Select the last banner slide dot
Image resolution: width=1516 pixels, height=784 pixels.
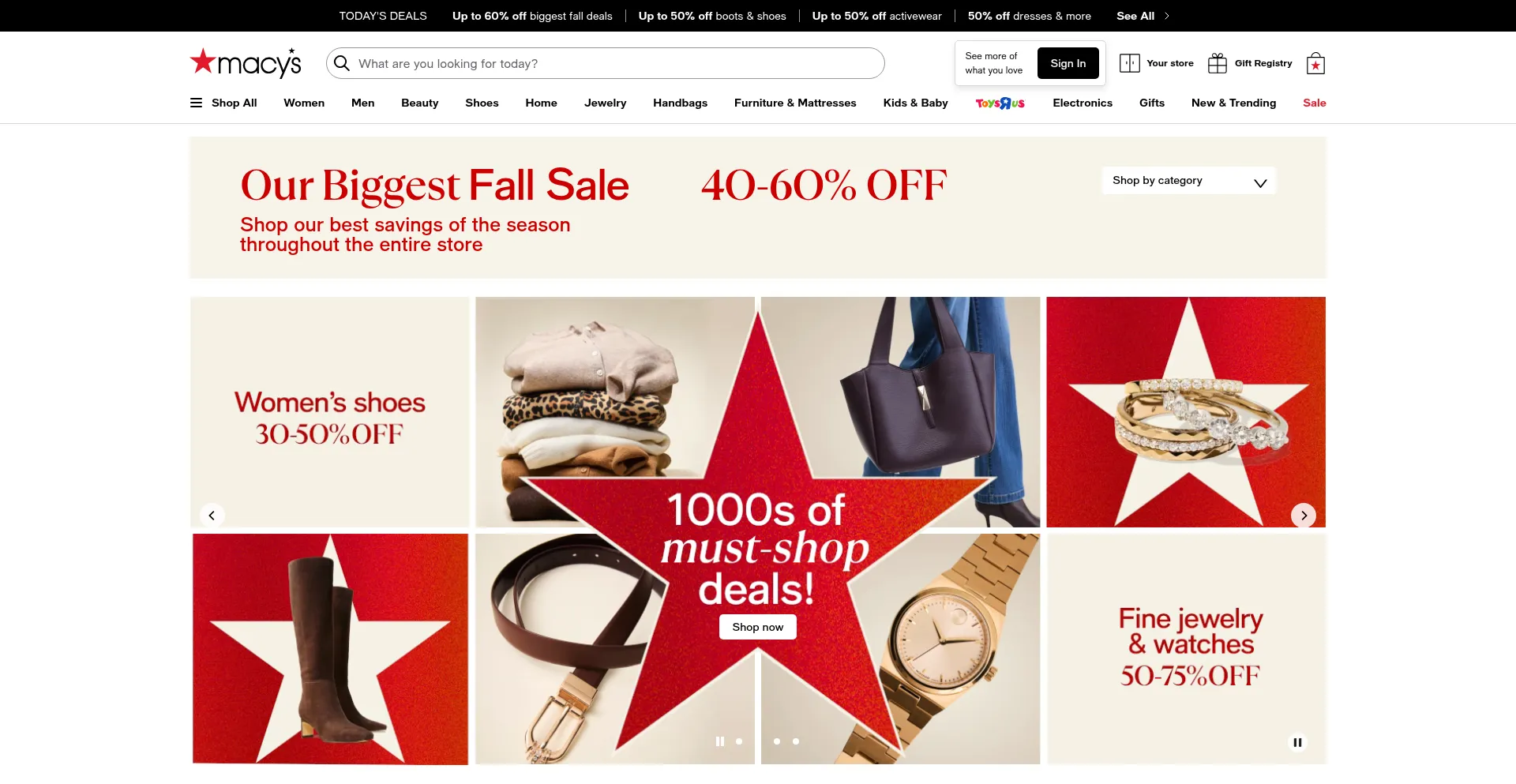point(796,741)
